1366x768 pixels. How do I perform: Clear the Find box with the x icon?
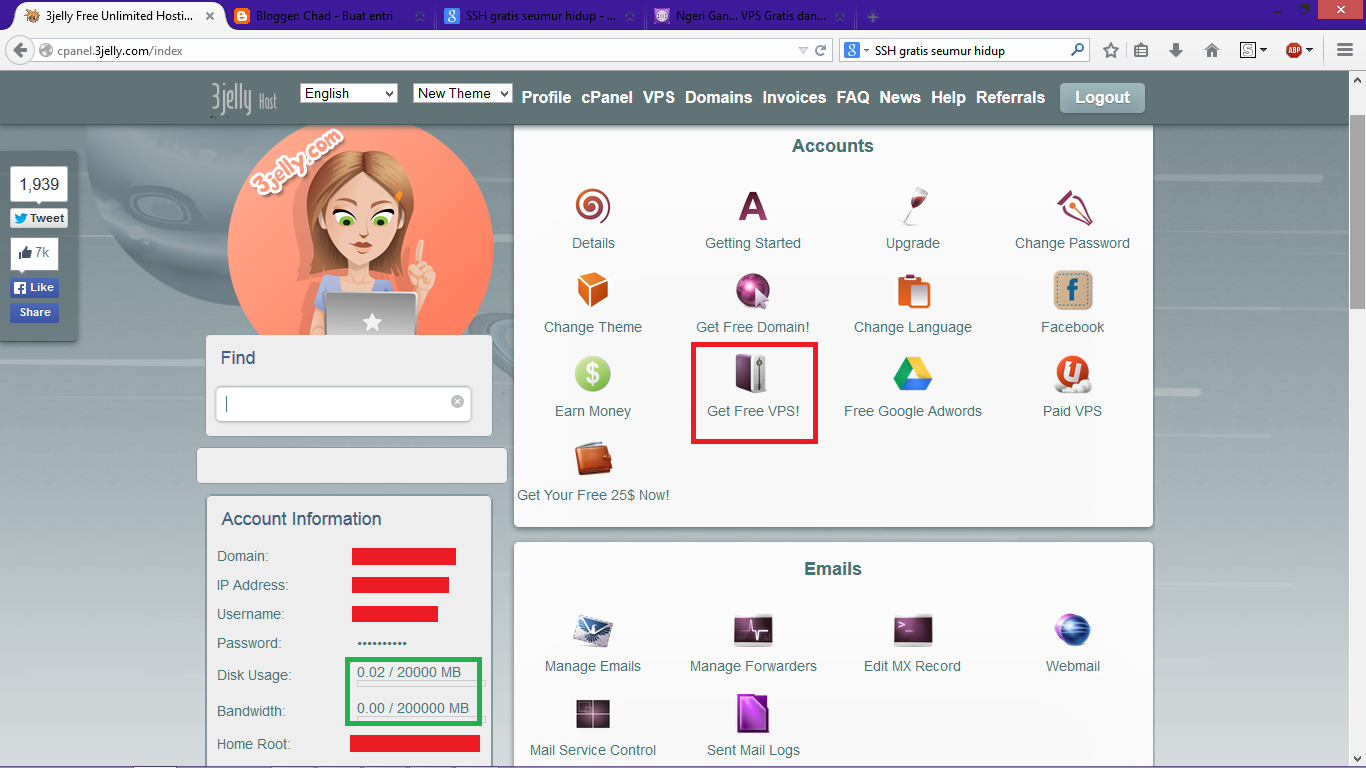click(x=457, y=402)
